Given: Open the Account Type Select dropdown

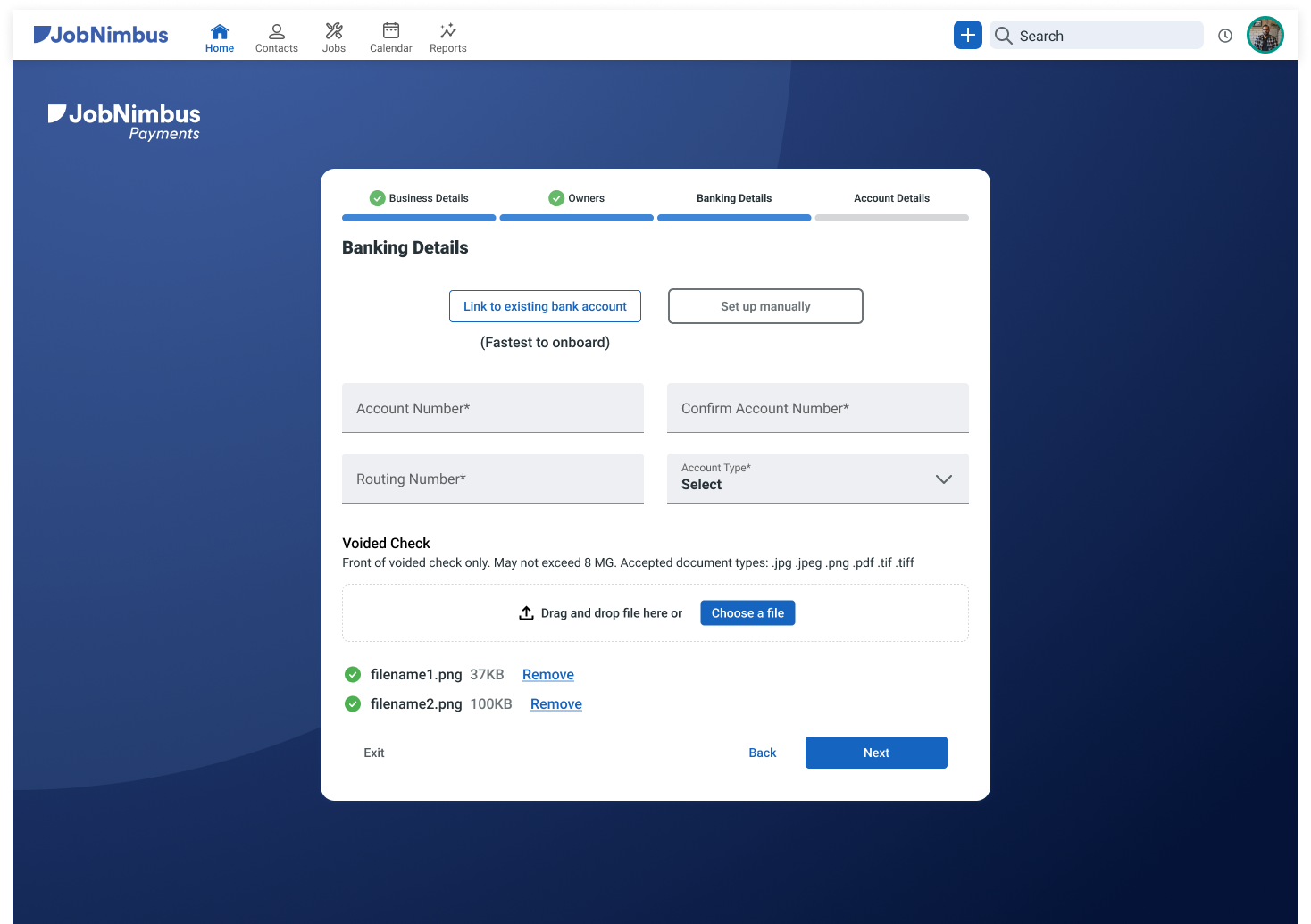Looking at the screenshot, I should (818, 479).
